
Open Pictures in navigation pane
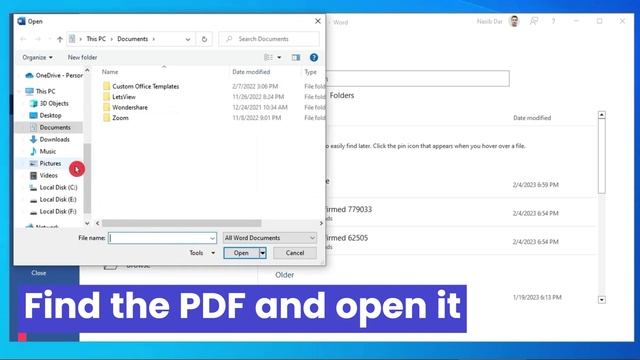[45, 163]
